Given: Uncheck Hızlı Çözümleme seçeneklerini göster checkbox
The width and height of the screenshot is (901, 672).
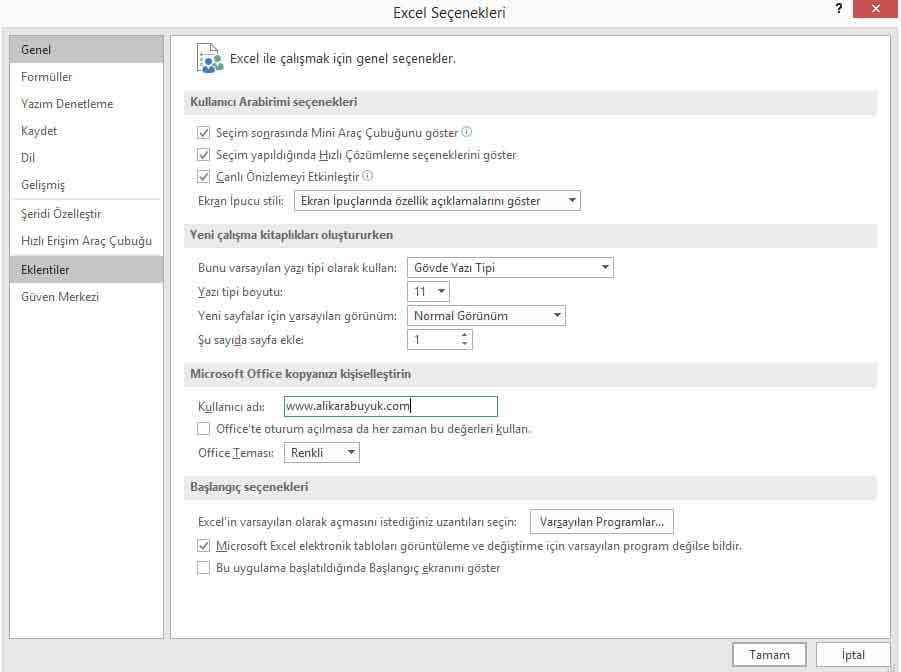Looking at the screenshot, I should pos(204,155).
